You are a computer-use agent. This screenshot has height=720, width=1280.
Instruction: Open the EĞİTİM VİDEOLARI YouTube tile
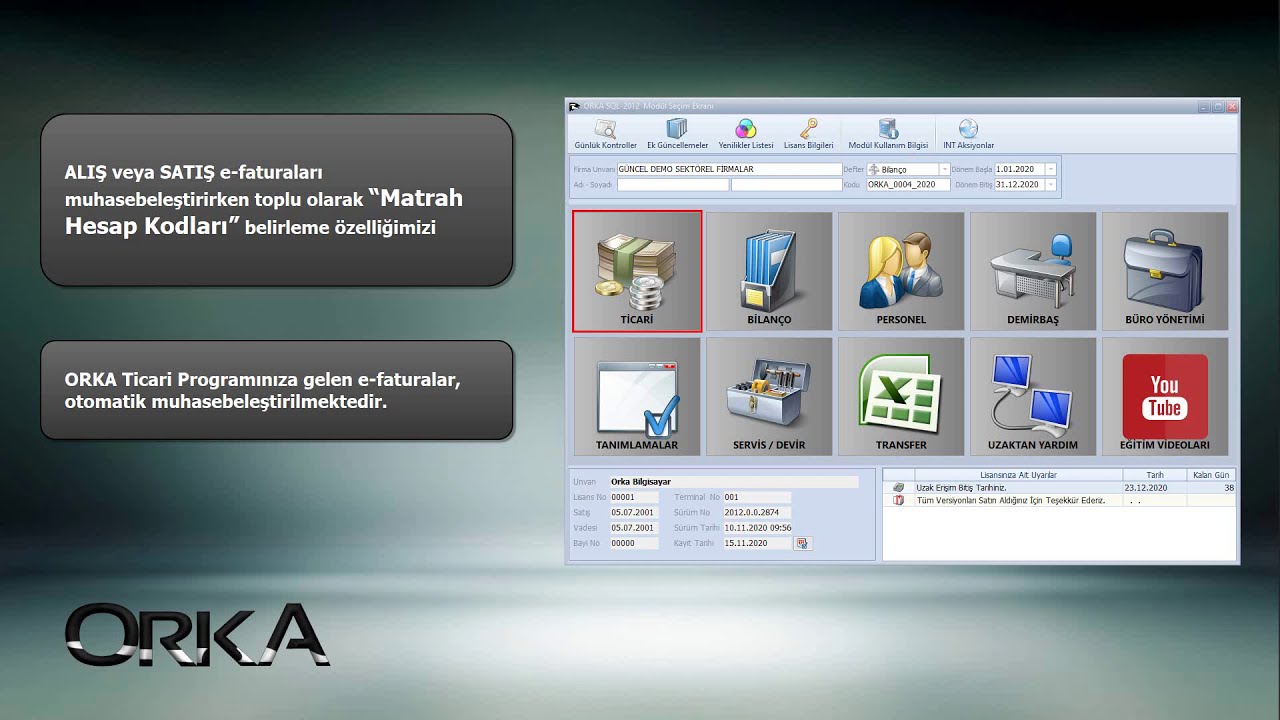[1165, 396]
